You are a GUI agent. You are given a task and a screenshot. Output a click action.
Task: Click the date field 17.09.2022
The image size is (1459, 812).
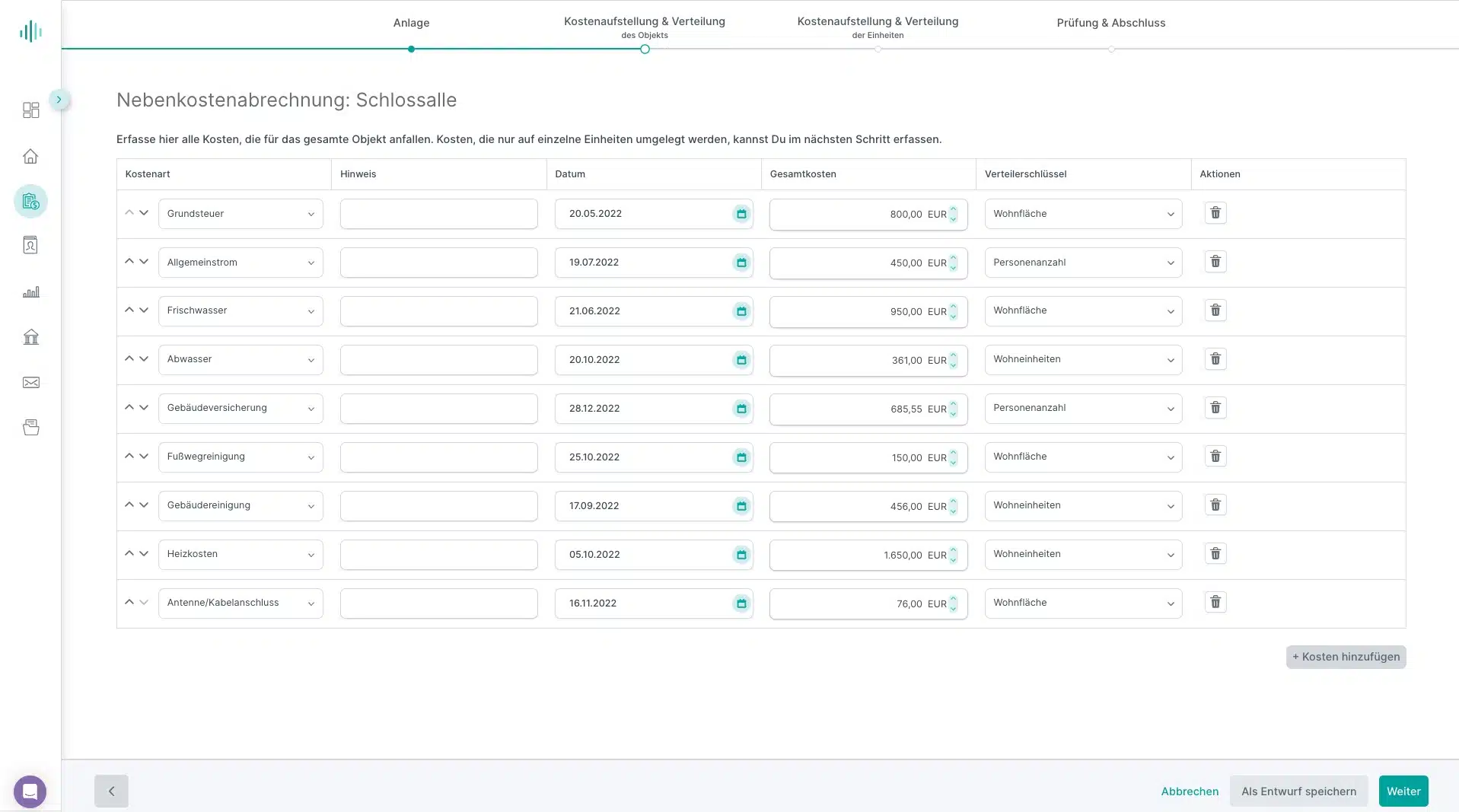pos(653,506)
